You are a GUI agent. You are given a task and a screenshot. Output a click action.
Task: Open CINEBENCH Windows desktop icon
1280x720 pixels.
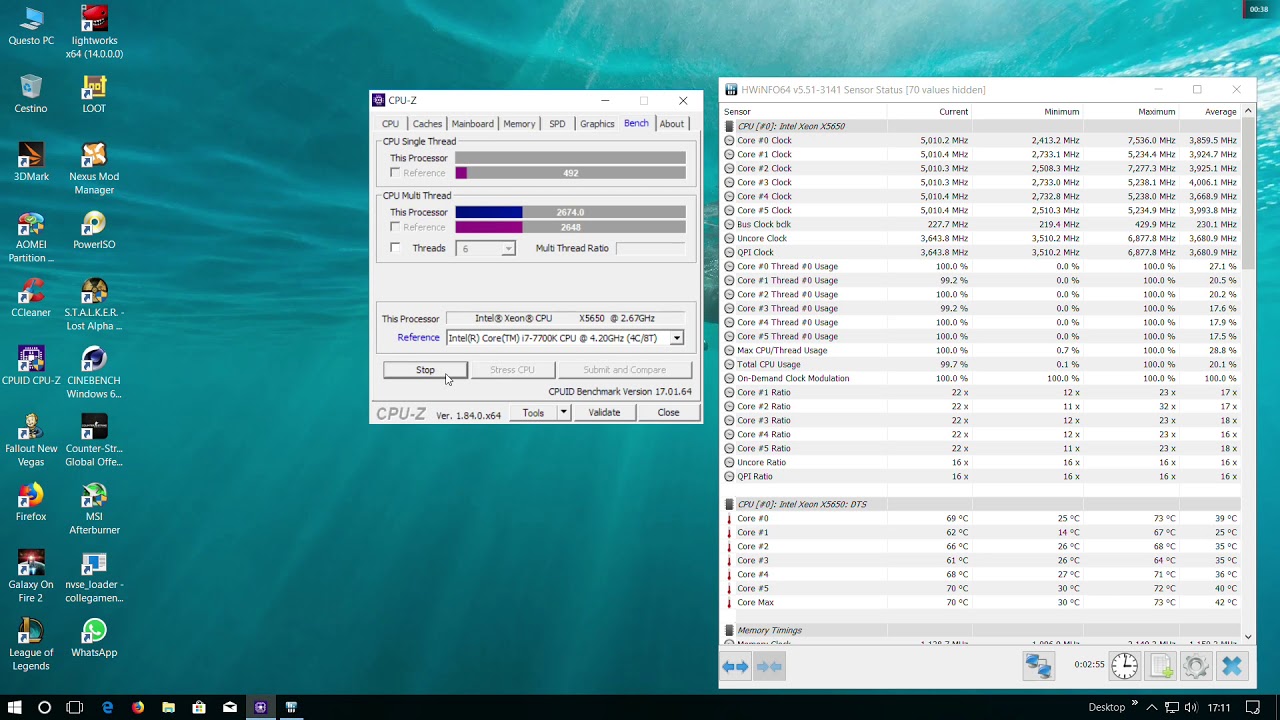click(x=94, y=372)
